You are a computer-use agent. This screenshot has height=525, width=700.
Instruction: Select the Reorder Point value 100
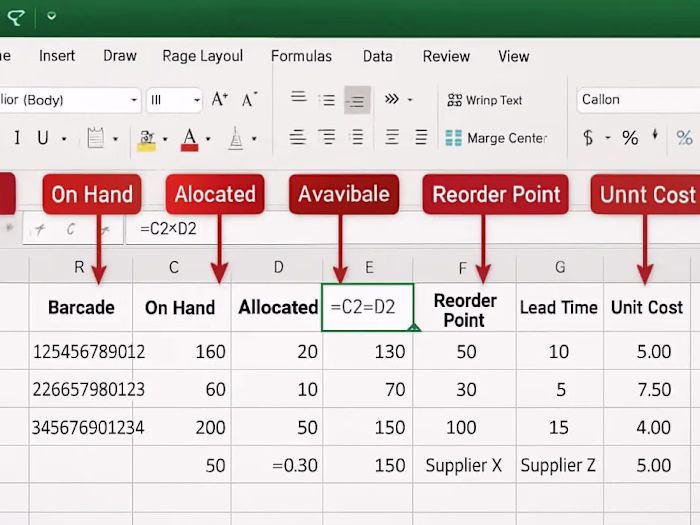(465, 427)
